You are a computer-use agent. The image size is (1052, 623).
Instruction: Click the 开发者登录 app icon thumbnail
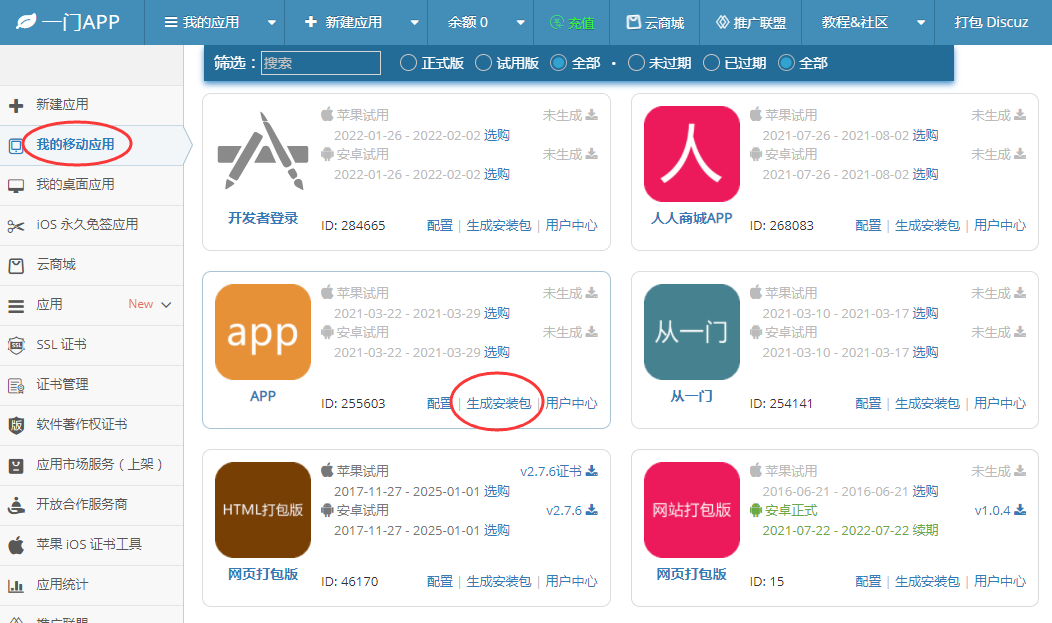pos(262,153)
